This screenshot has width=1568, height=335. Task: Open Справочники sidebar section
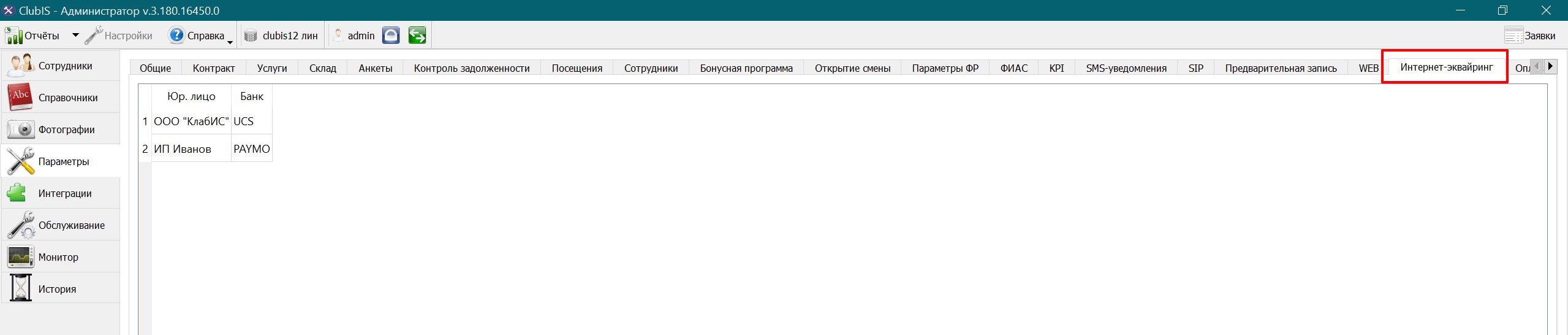60,98
